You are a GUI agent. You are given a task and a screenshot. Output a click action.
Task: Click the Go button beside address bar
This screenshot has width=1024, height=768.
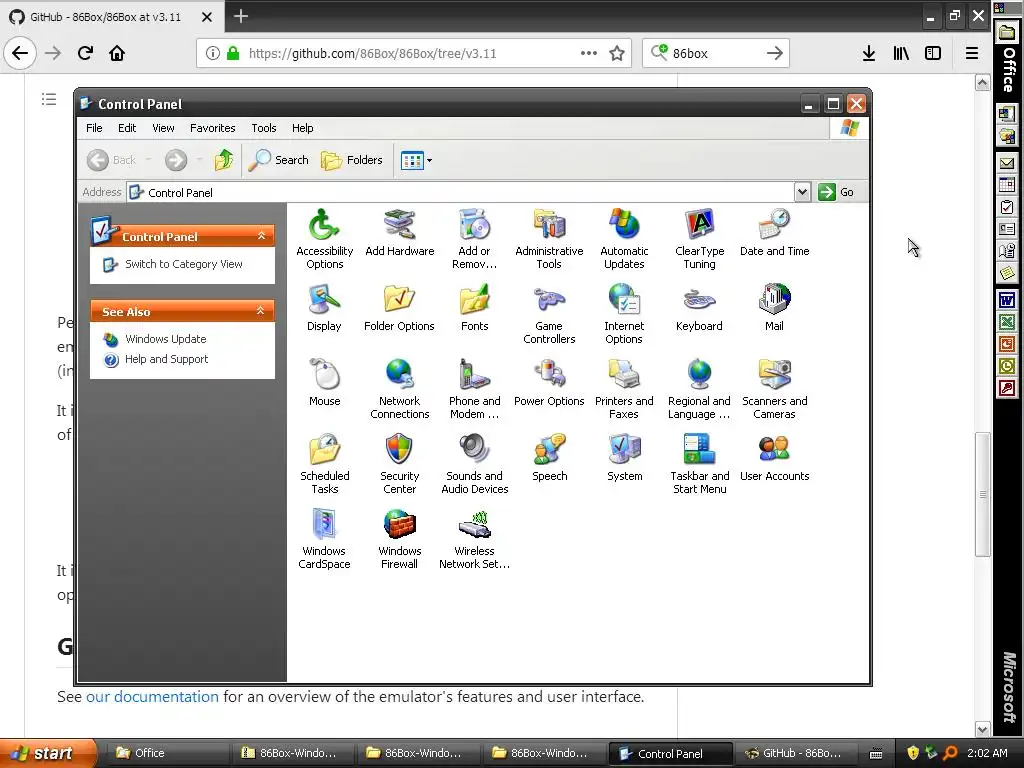click(x=836, y=192)
